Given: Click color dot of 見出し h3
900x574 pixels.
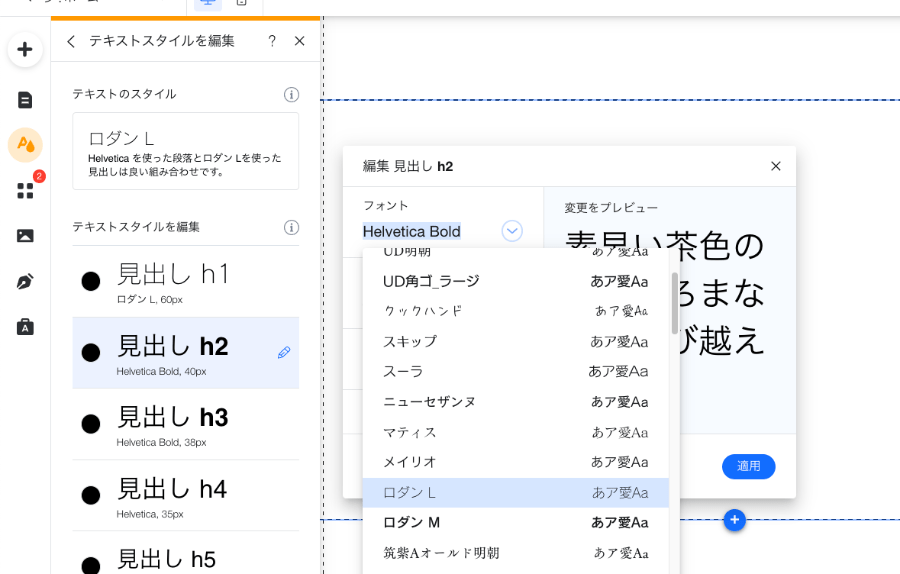Looking at the screenshot, I should point(91,424).
